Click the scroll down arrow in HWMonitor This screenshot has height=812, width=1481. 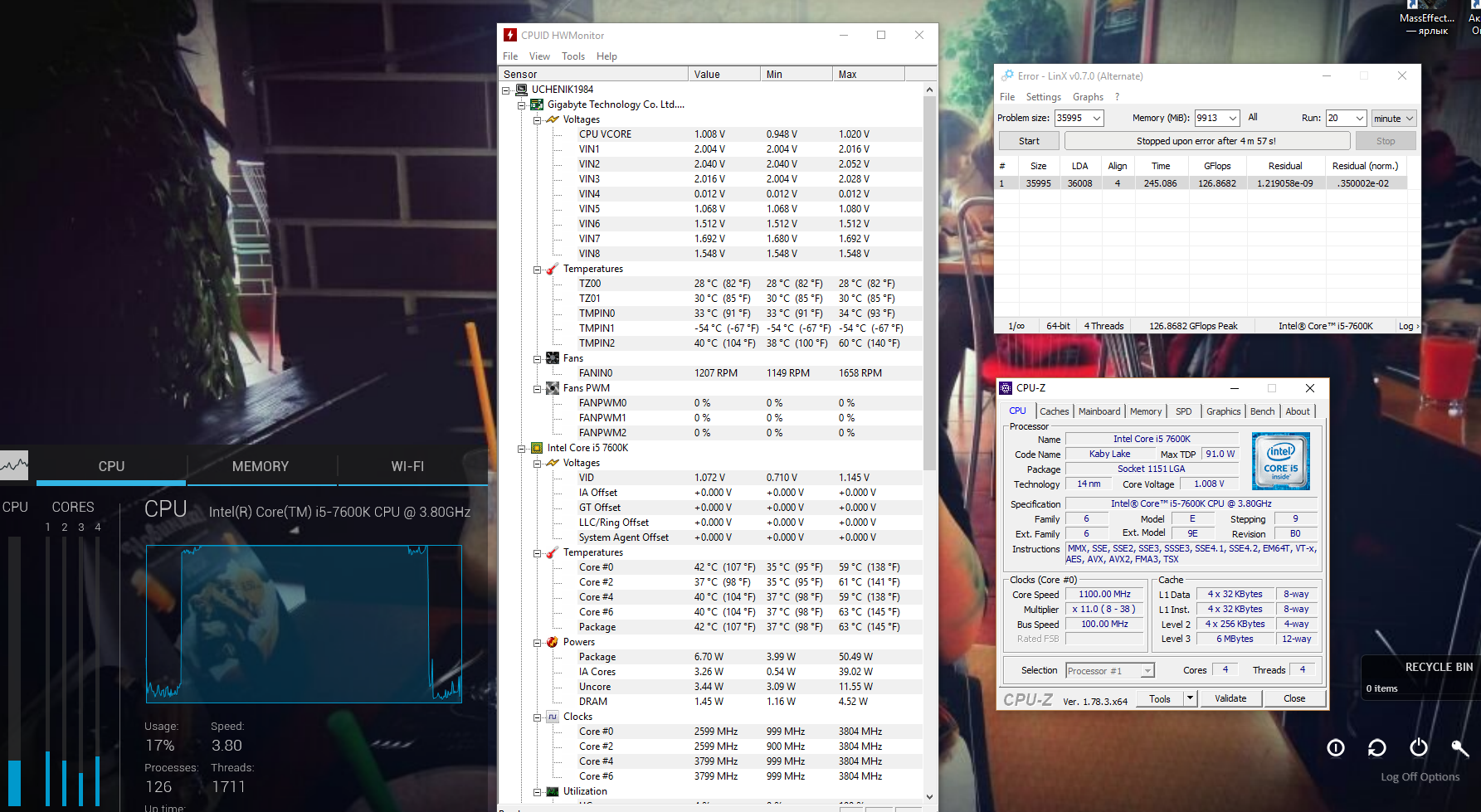point(929,796)
